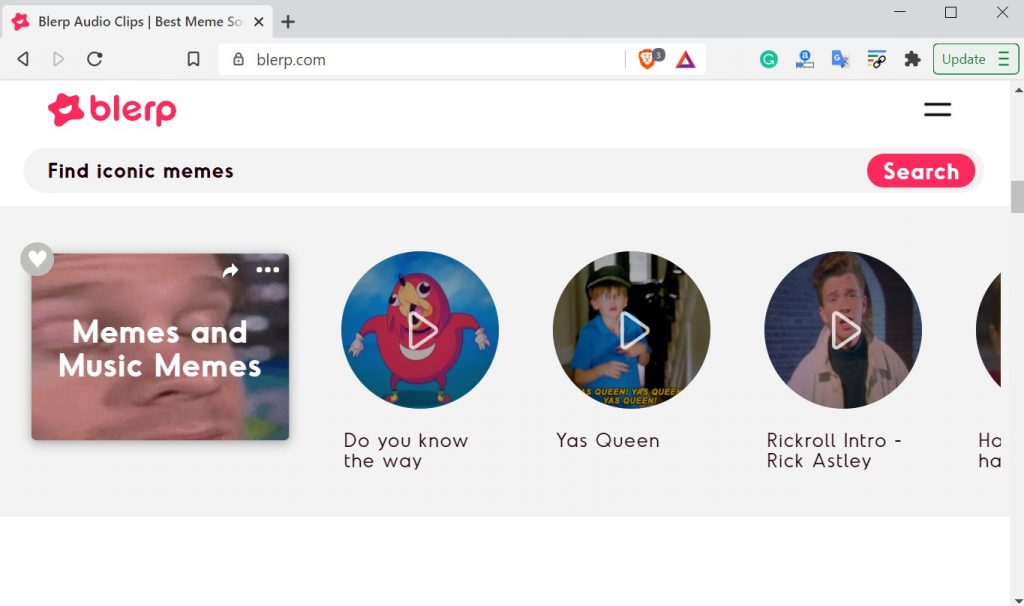Favorite Memes and Music Memes with heart icon
Screen dimensions: 1024x606
point(37,259)
